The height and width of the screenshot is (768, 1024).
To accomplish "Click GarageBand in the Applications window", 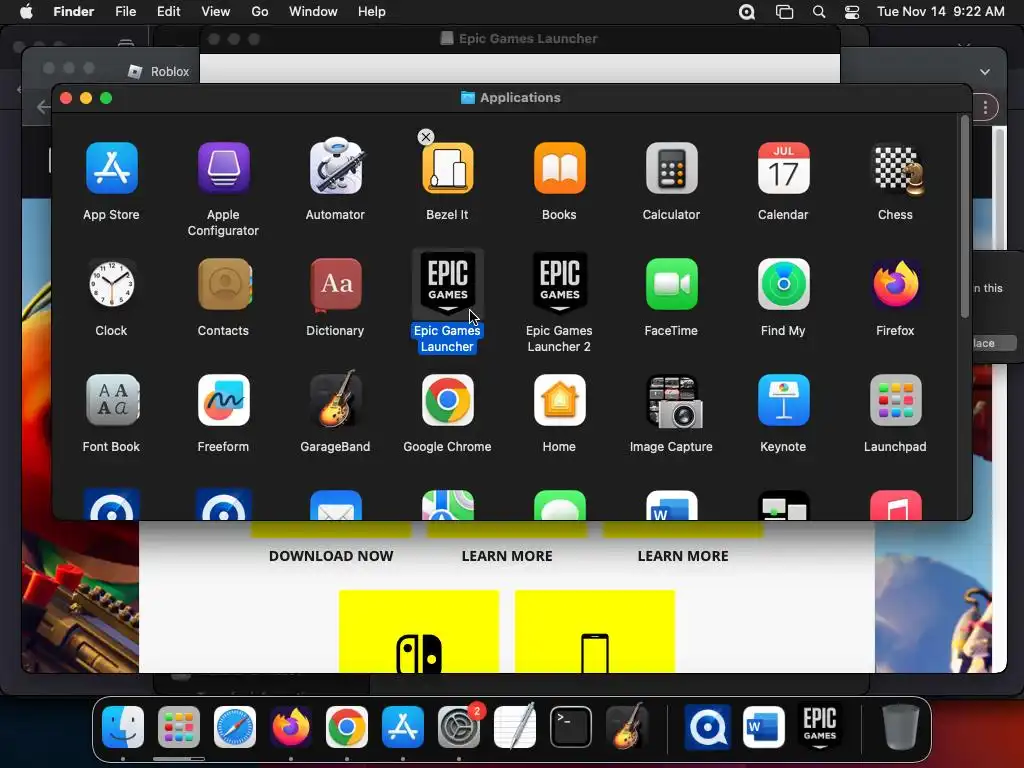I will click(336, 398).
